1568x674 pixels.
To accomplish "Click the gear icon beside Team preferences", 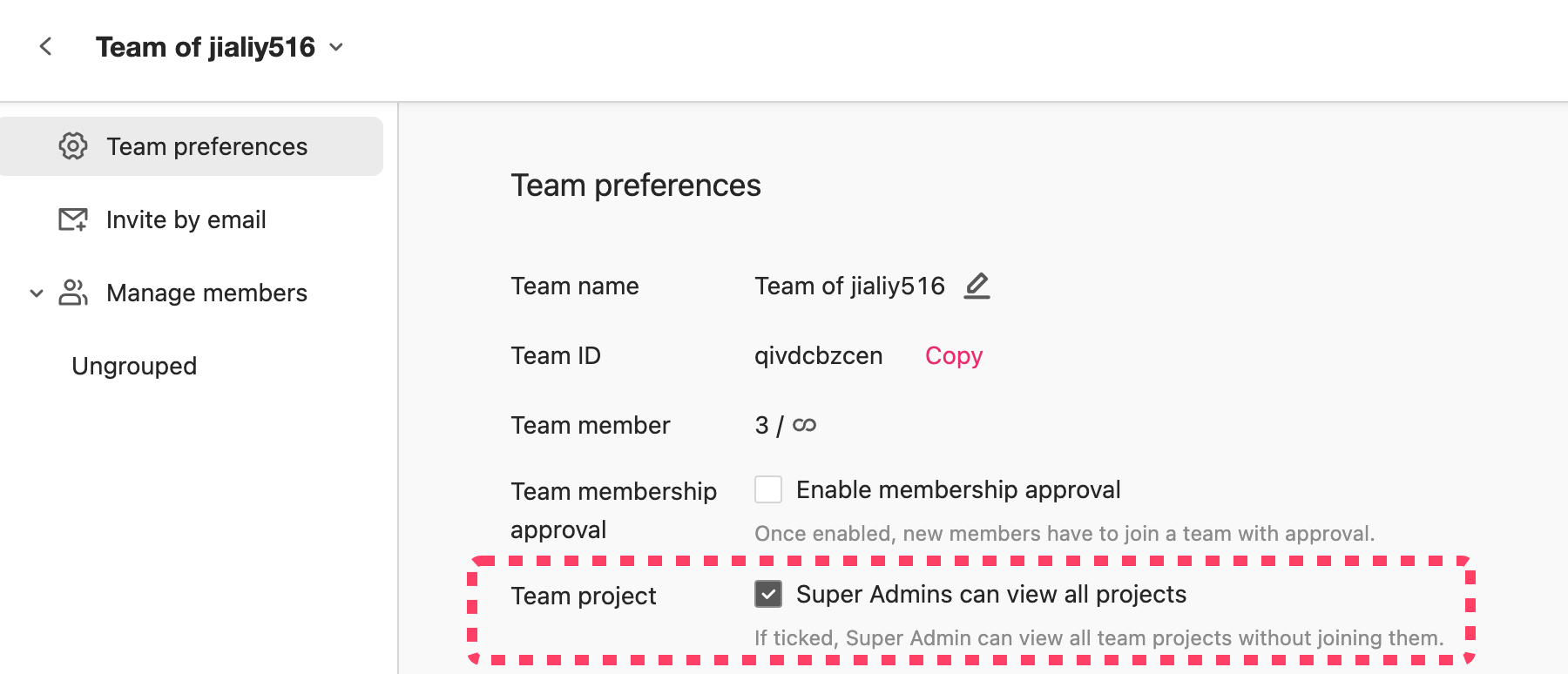I will coord(73,146).
